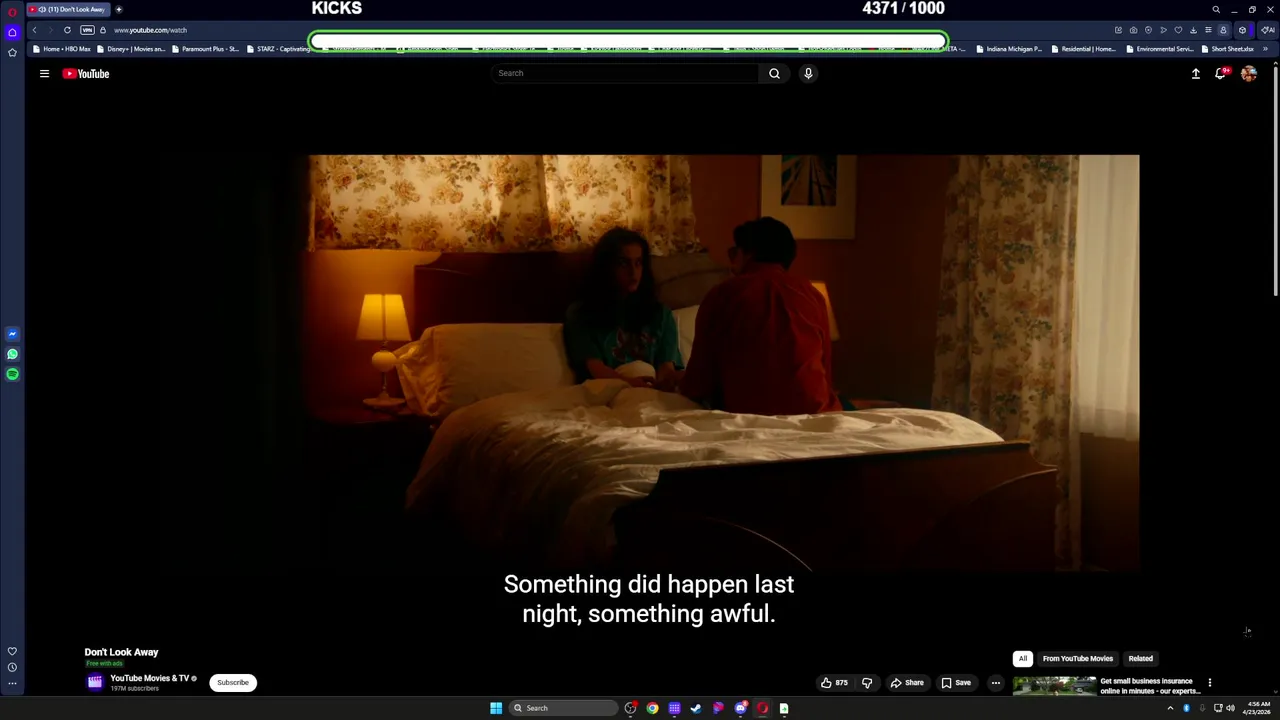Open the Indiana Michigan P... bookmark
1280x720 pixels.
pos(1009,49)
